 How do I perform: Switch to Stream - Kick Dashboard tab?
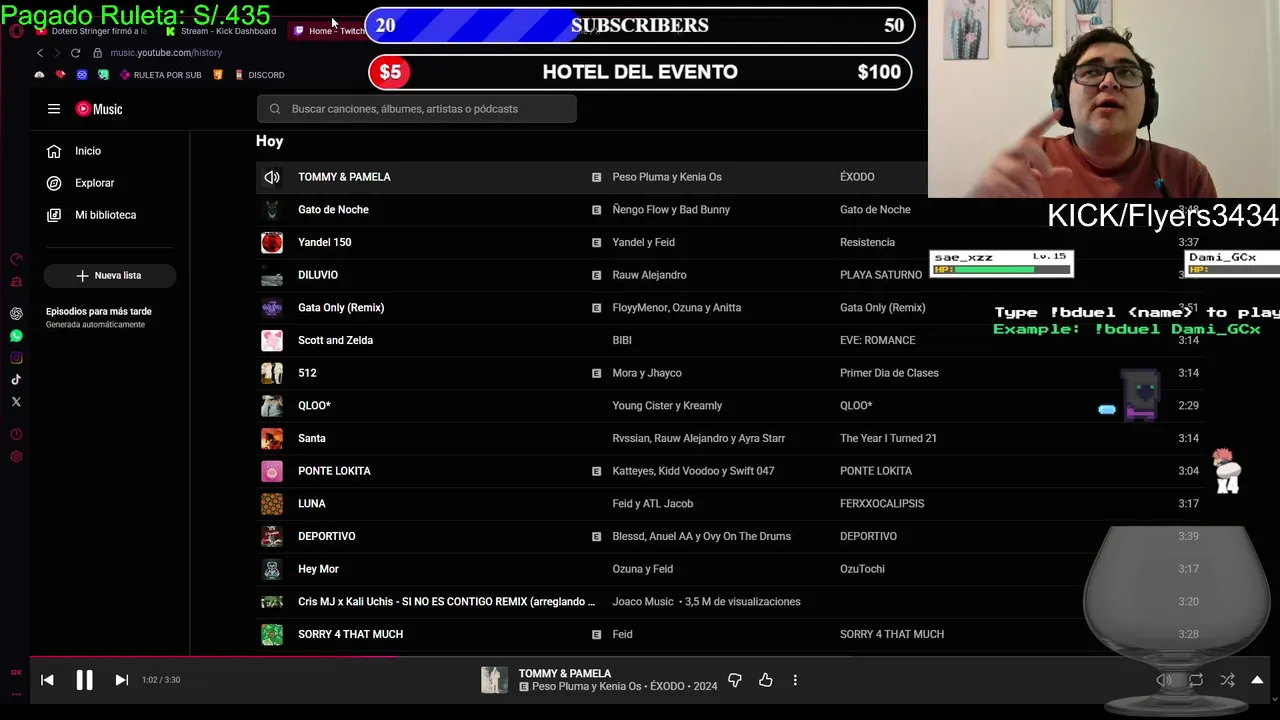click(x=222, y=31)
